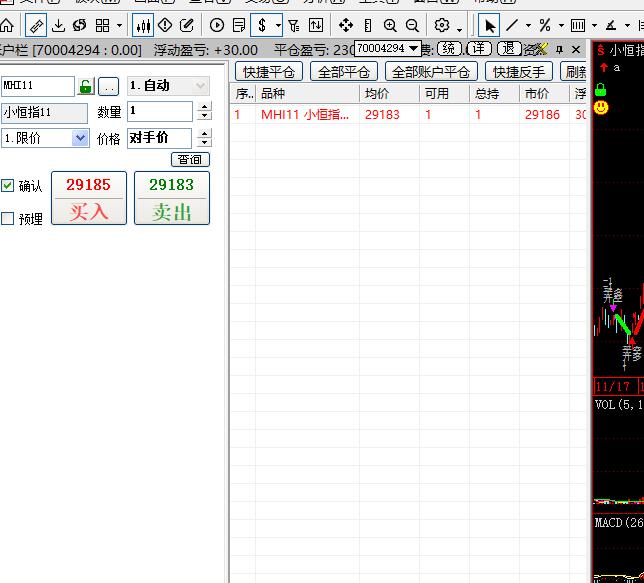Toggle the 确认 checkbox
This screenshot has height=583, width=644.
click(7, 186)
